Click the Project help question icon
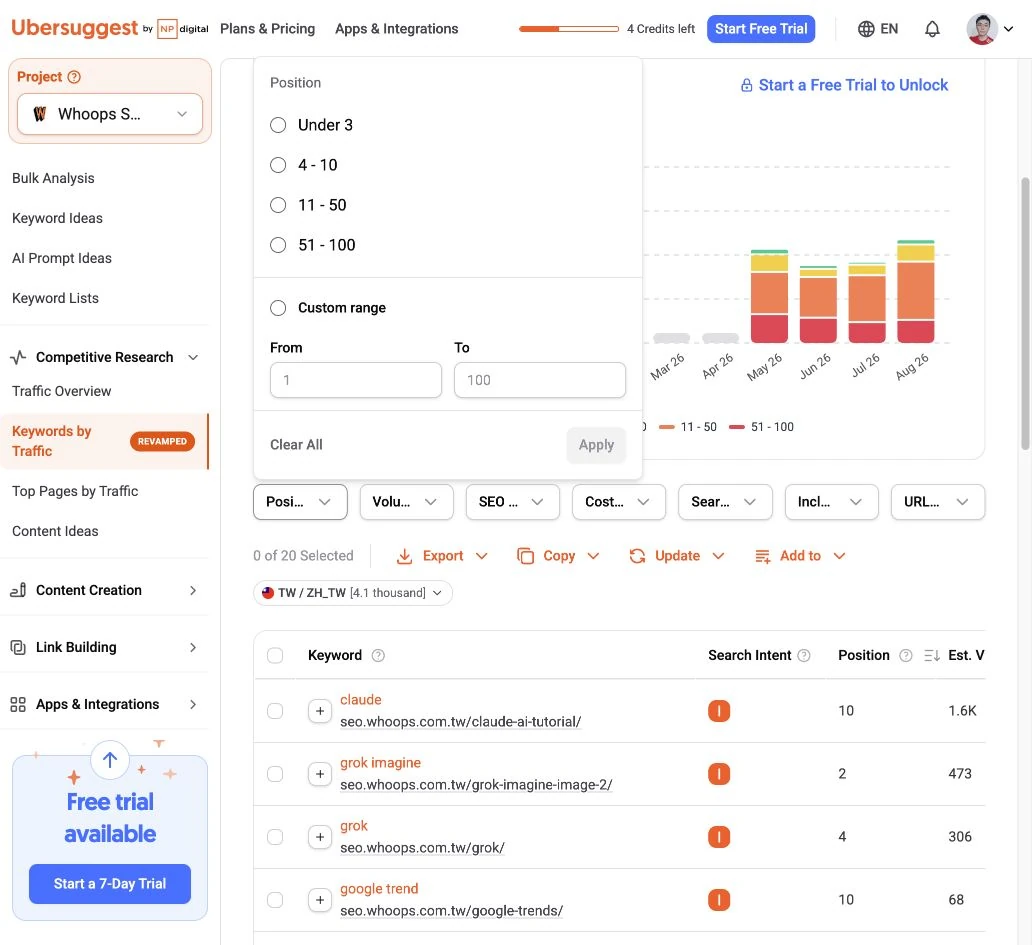This screenshot has height=945, width=1032. point(74,77)
